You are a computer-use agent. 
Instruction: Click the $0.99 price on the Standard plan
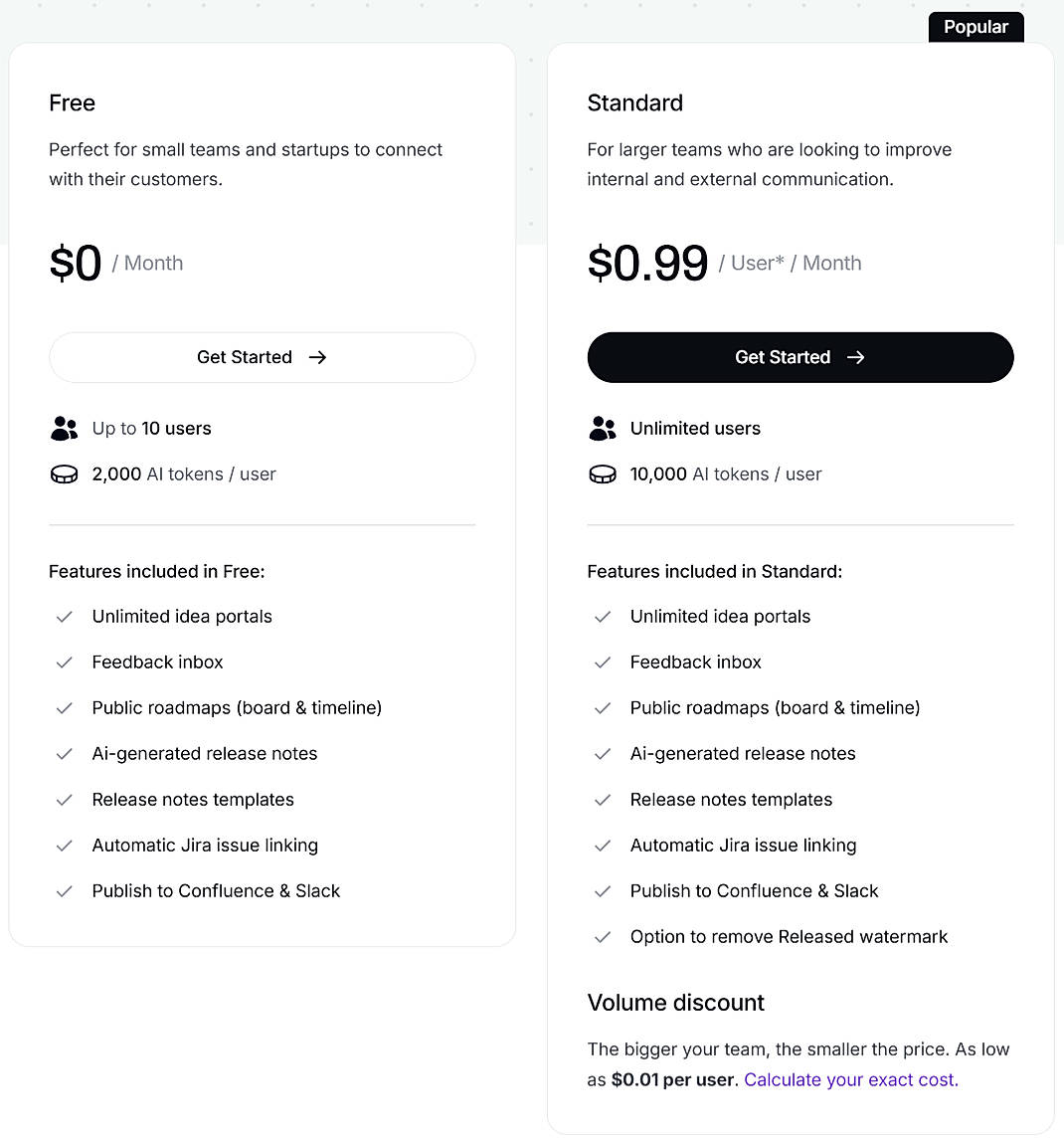648,263
